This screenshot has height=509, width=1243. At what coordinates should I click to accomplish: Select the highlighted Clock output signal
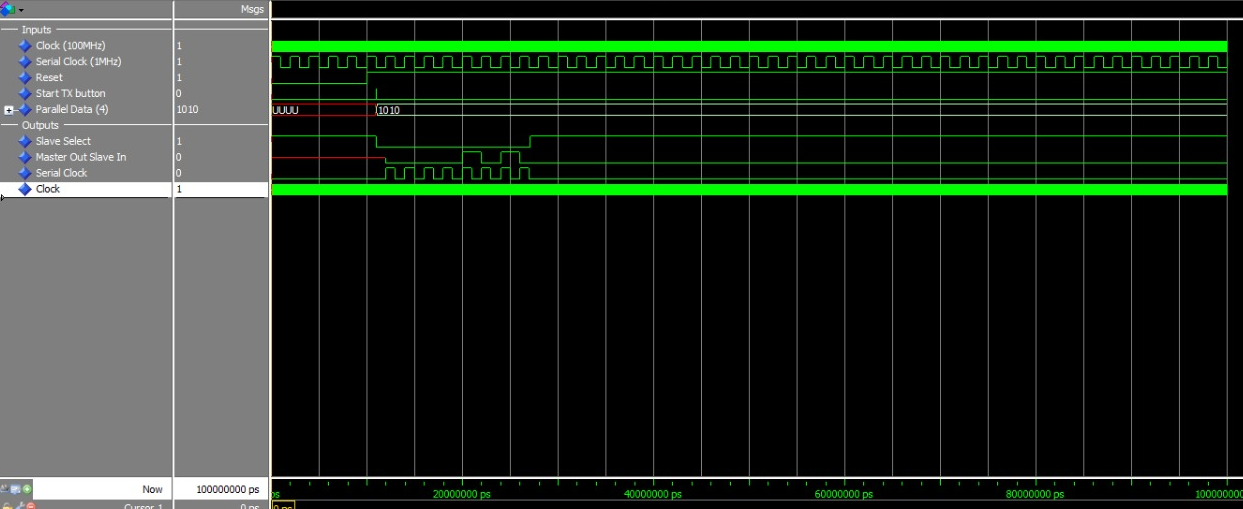point(48,189)
